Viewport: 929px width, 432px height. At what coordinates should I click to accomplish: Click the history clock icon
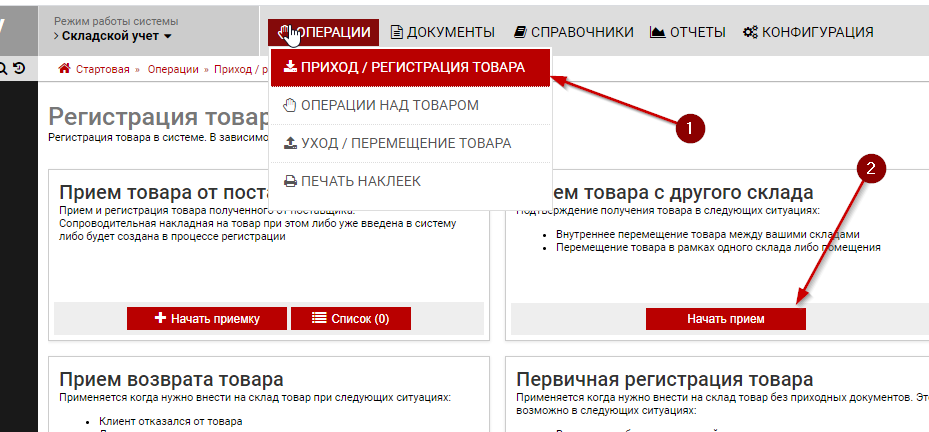(19, 69)
